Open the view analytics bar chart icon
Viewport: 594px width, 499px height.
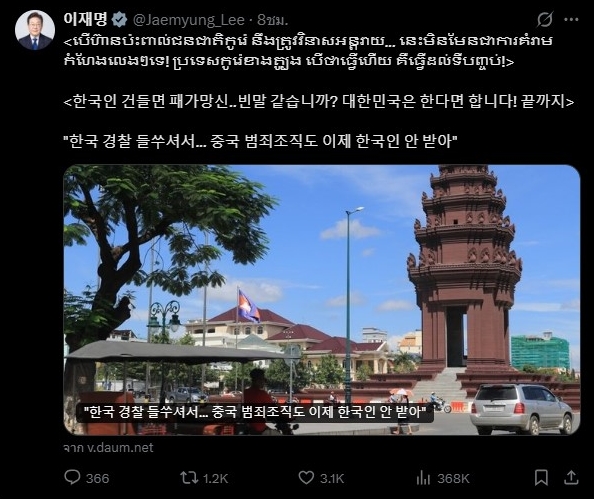[423, 478]
